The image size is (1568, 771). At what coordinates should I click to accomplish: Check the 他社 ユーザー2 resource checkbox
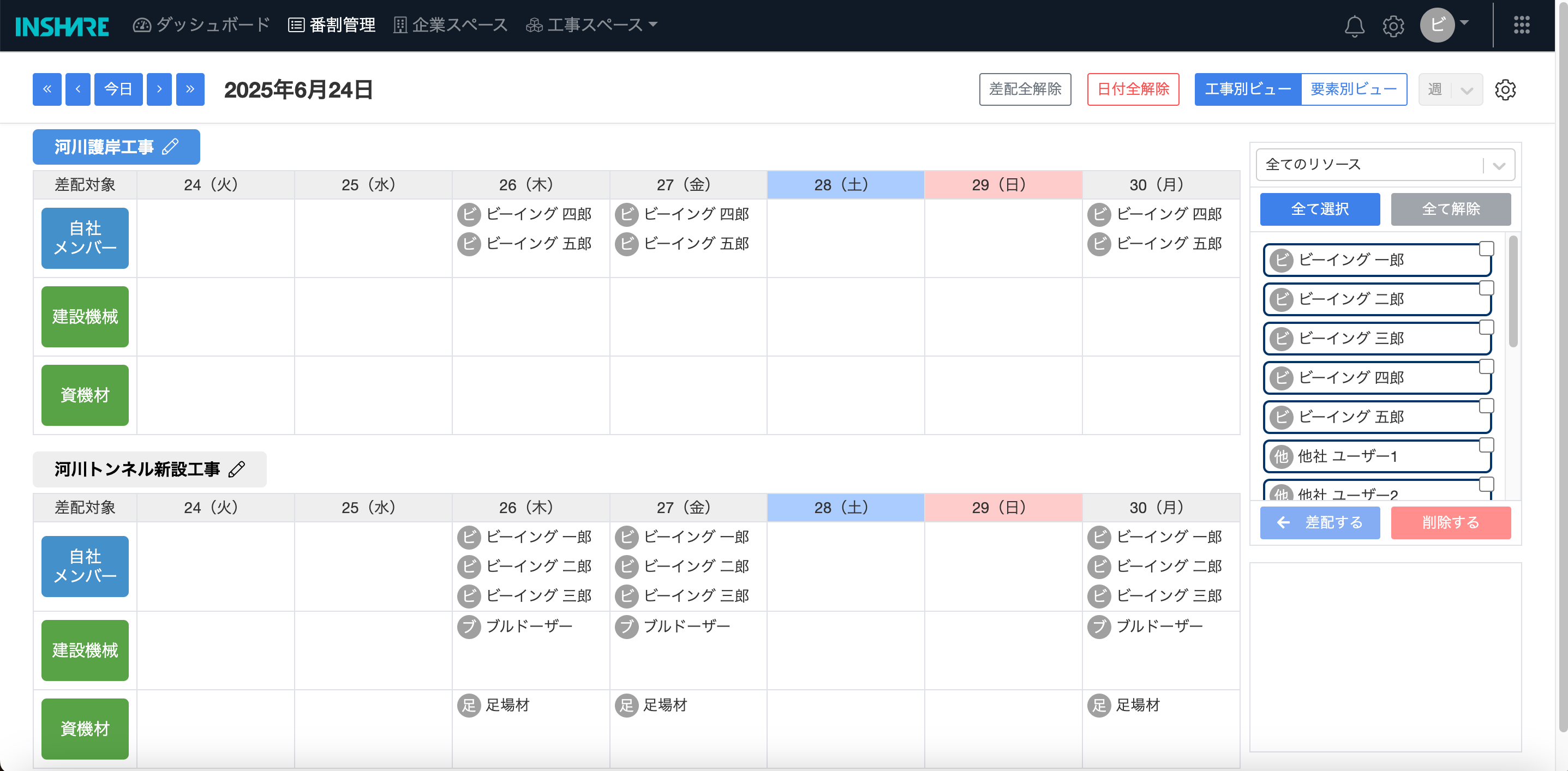1486,484
